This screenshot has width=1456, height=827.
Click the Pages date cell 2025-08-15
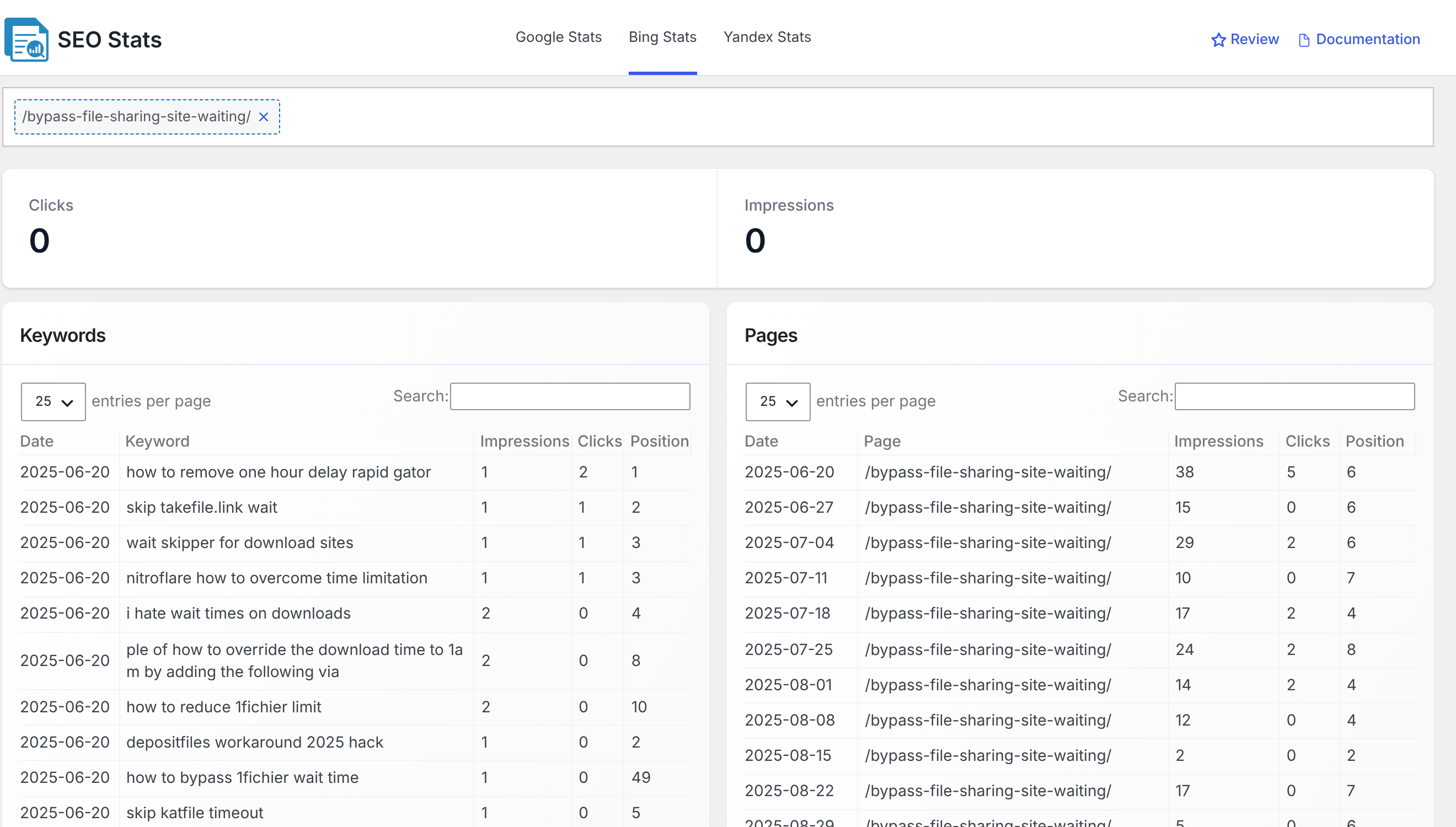tap(788, 755)
